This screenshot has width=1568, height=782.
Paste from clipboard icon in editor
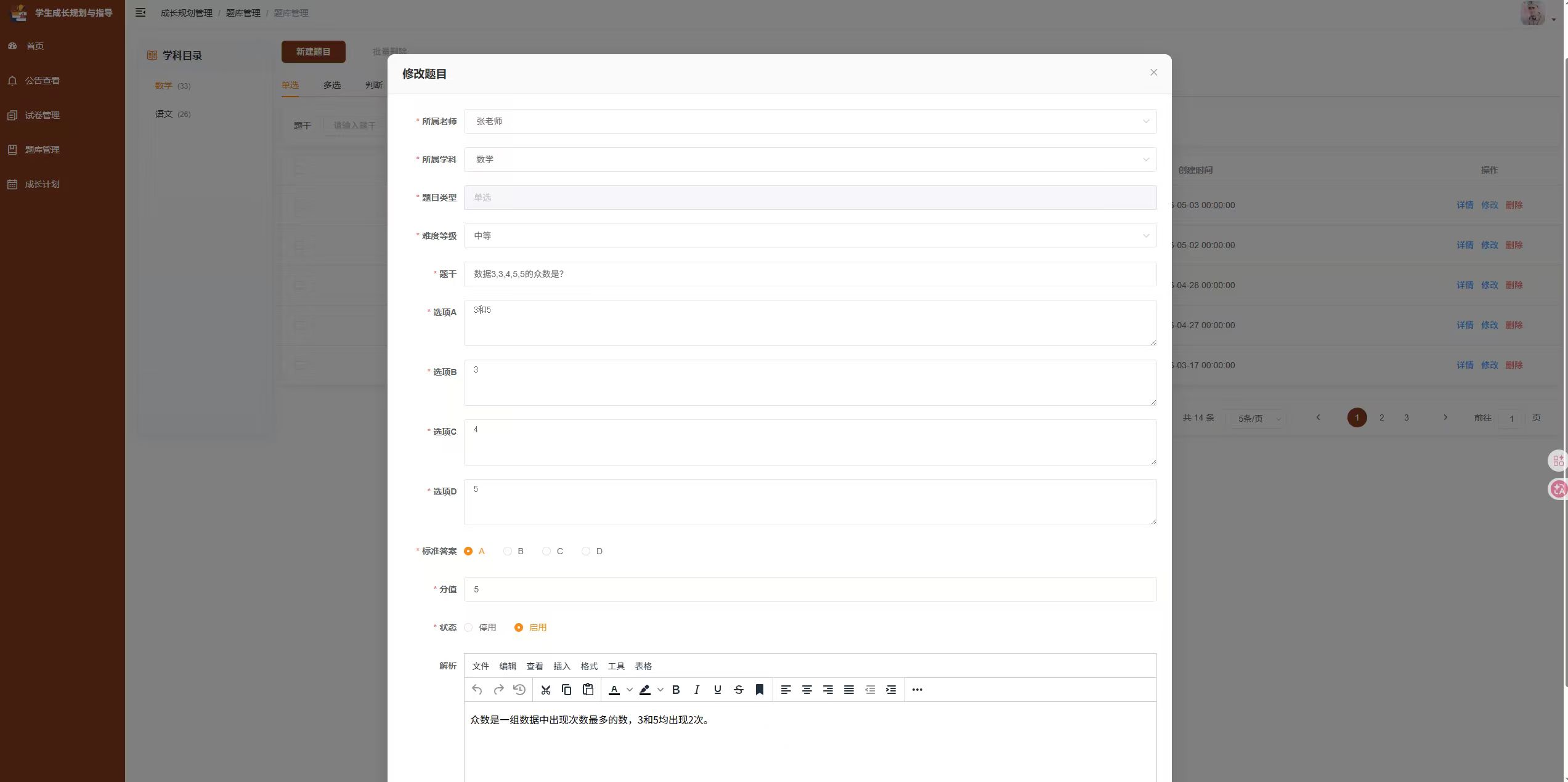(588, 690)
